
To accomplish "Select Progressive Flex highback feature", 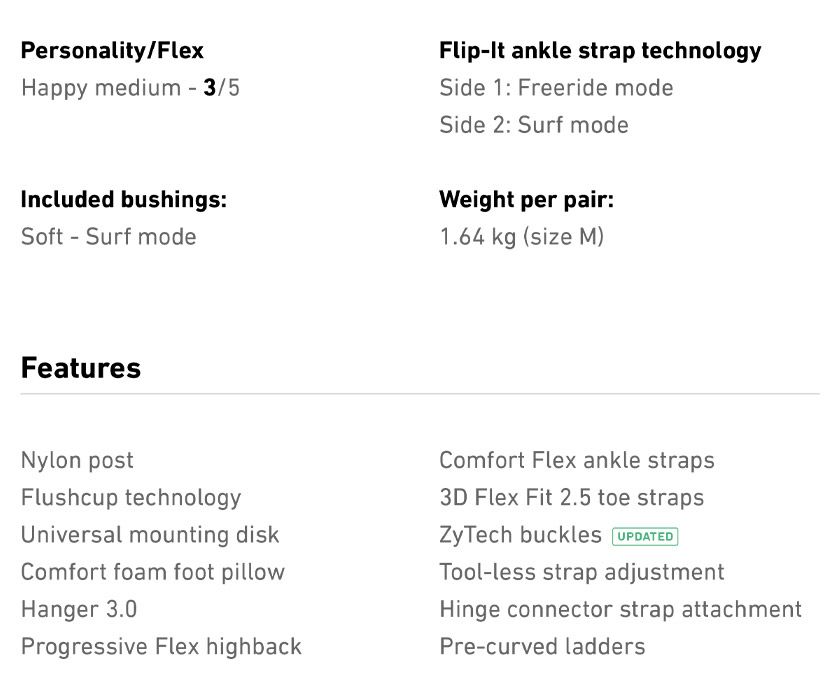I will (x=161, y=646).
